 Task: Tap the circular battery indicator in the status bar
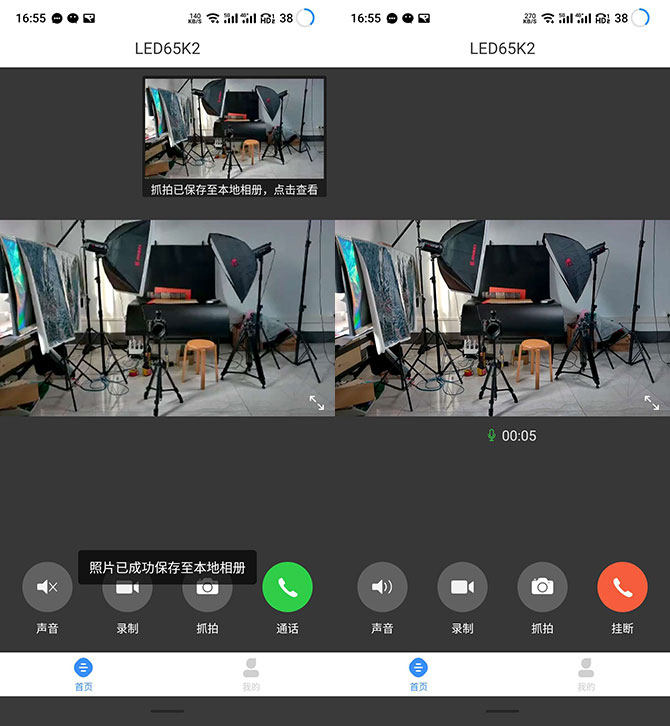(305, 17)
